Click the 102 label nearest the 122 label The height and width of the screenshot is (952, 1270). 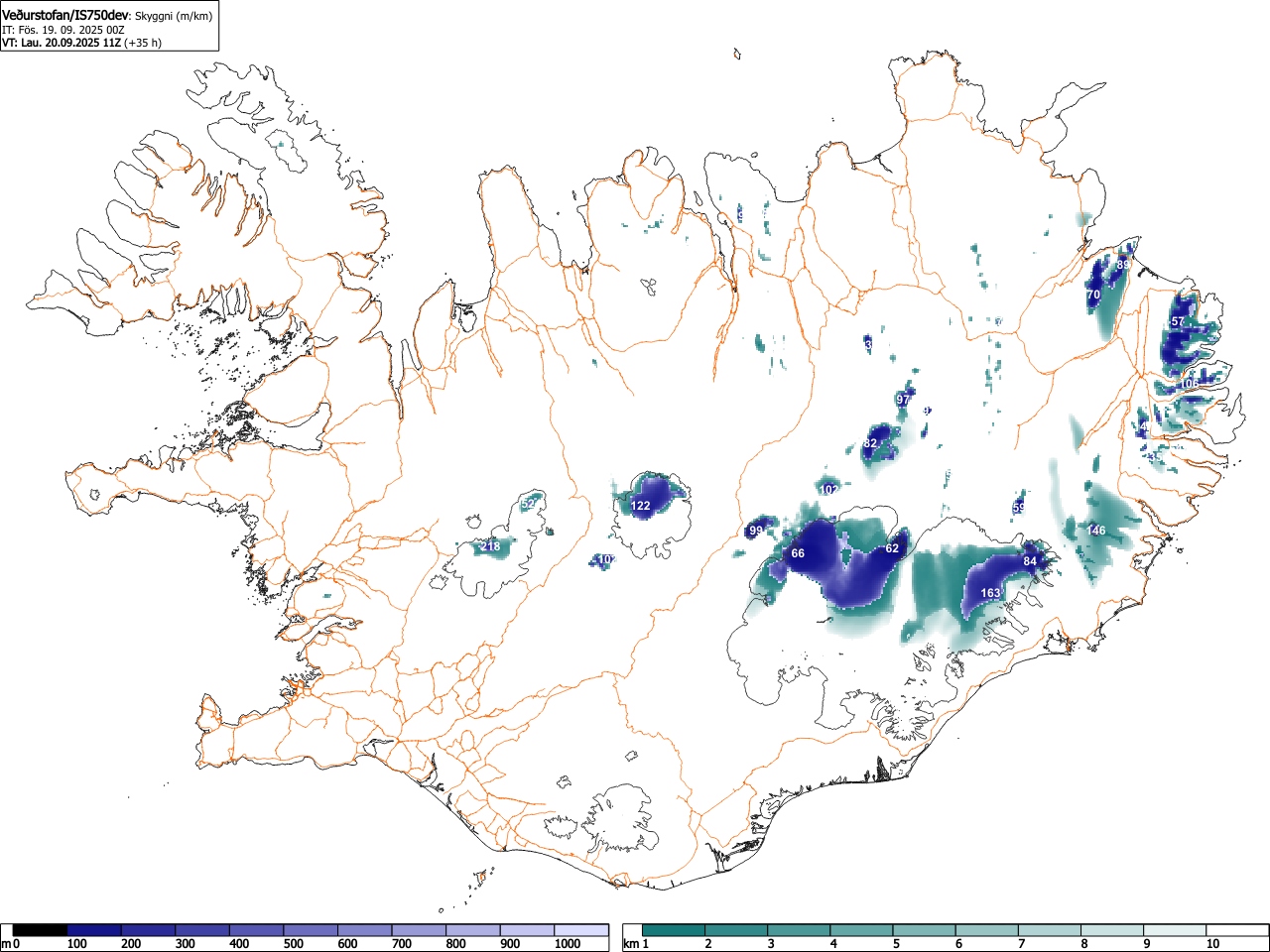[x=607, y=559]
